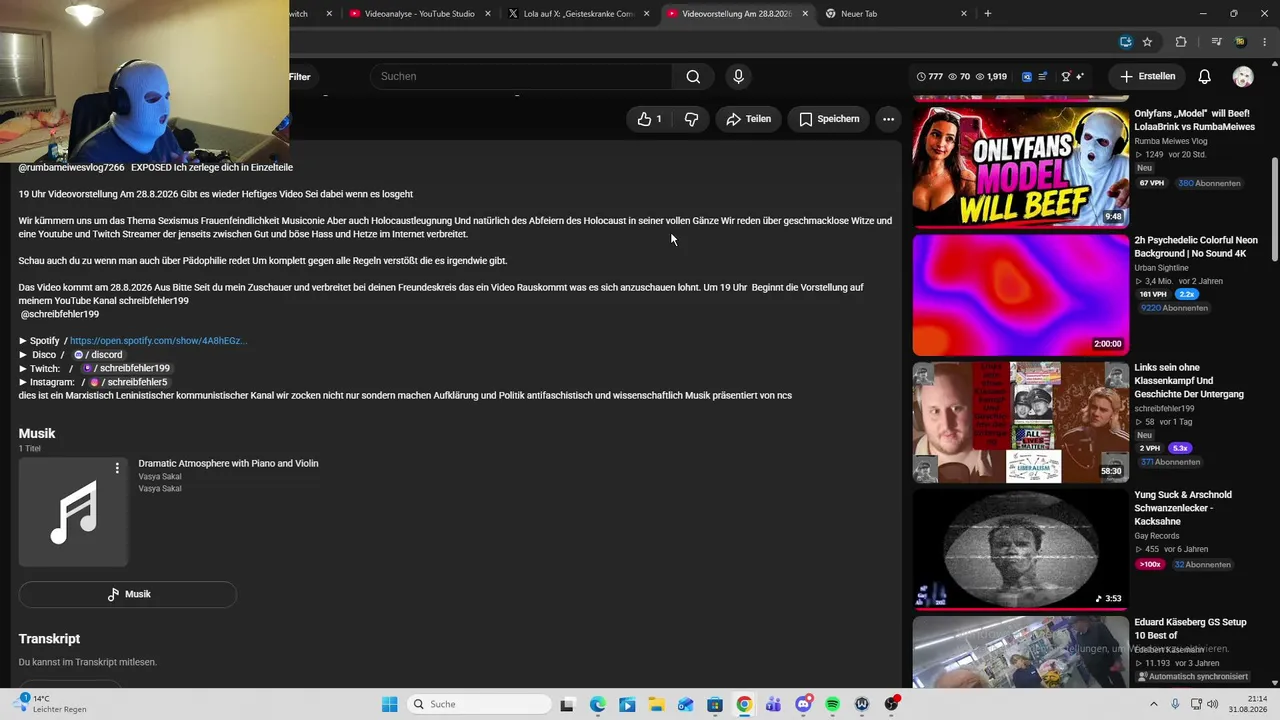Open the volume tray icon
This screenshot has height=720, width=1280.
[x=1213, y=704]
